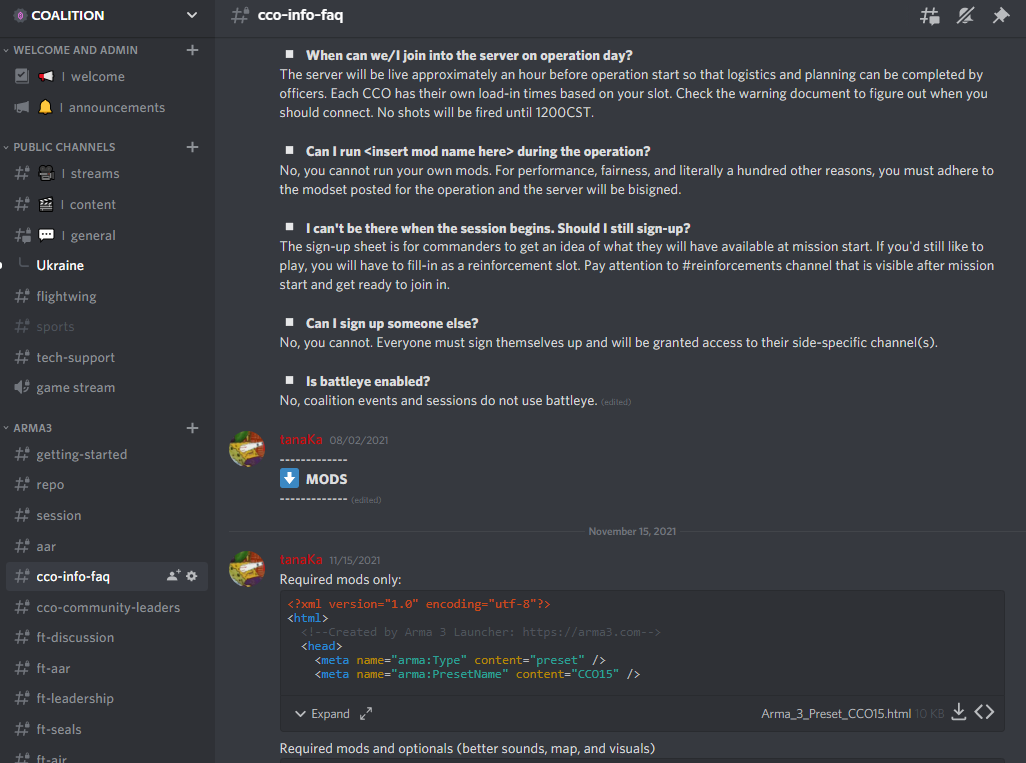Go to the announcements channel
Screen dimensions: 1026x763
pos(117,107)
